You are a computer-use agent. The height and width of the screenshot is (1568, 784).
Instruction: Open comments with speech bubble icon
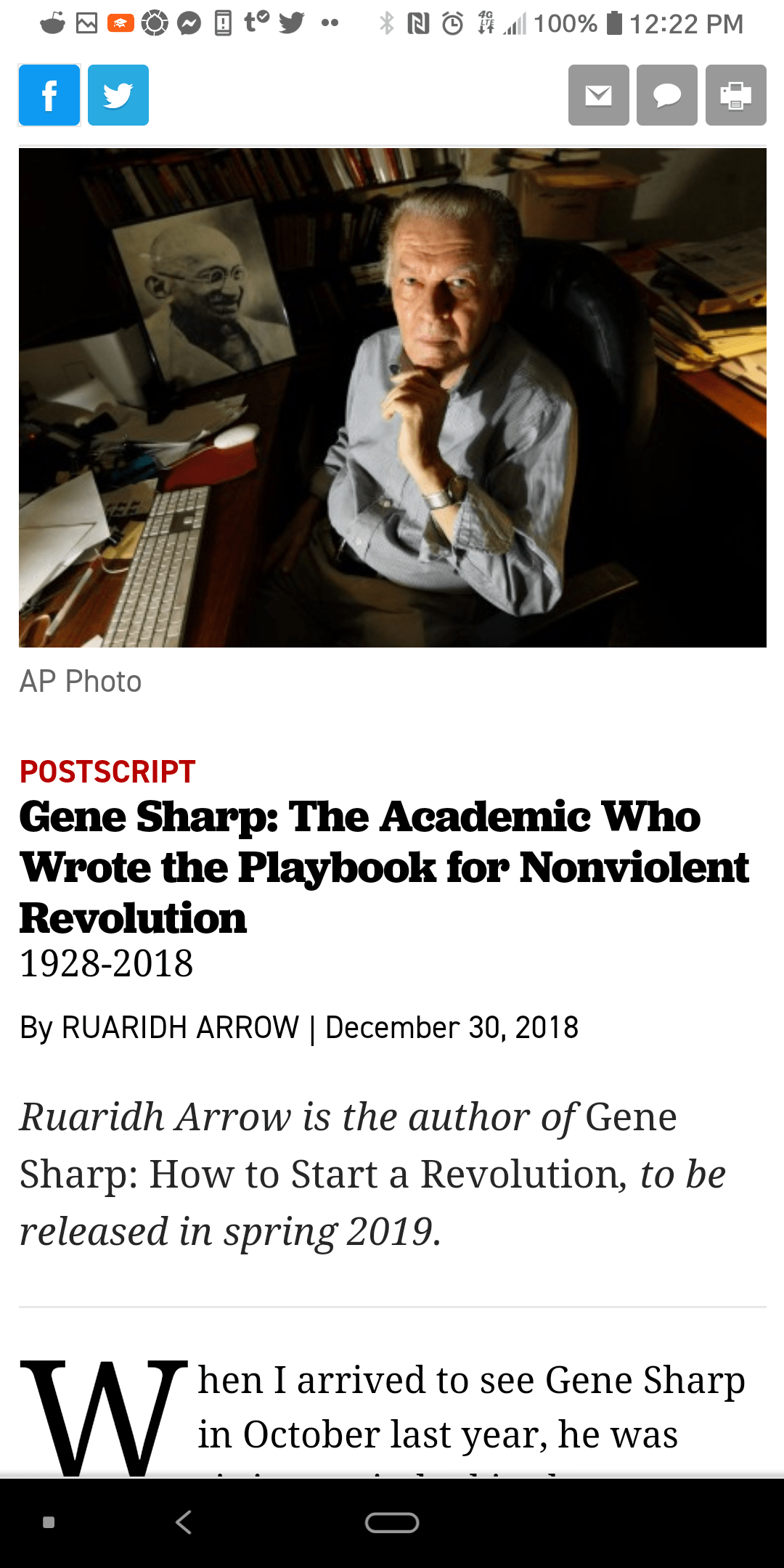coord(667,95)
